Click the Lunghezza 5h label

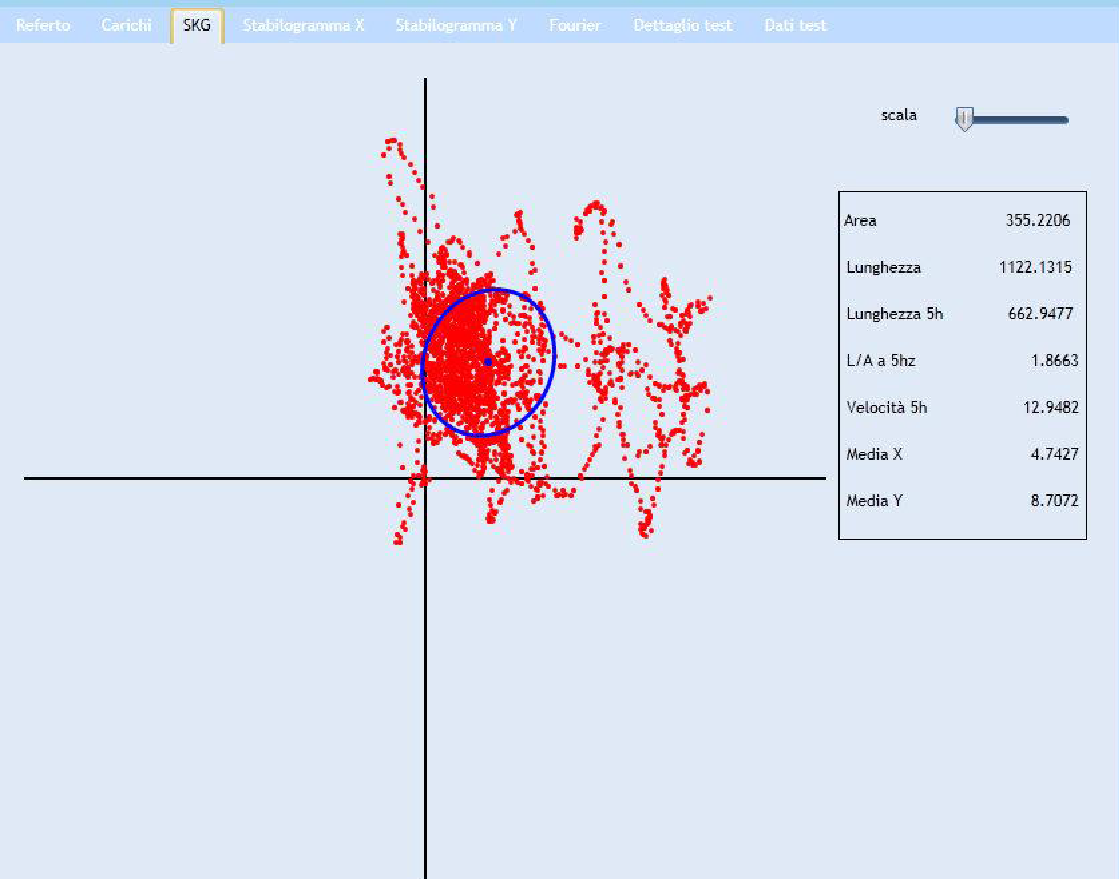click(x=895, y=313)
